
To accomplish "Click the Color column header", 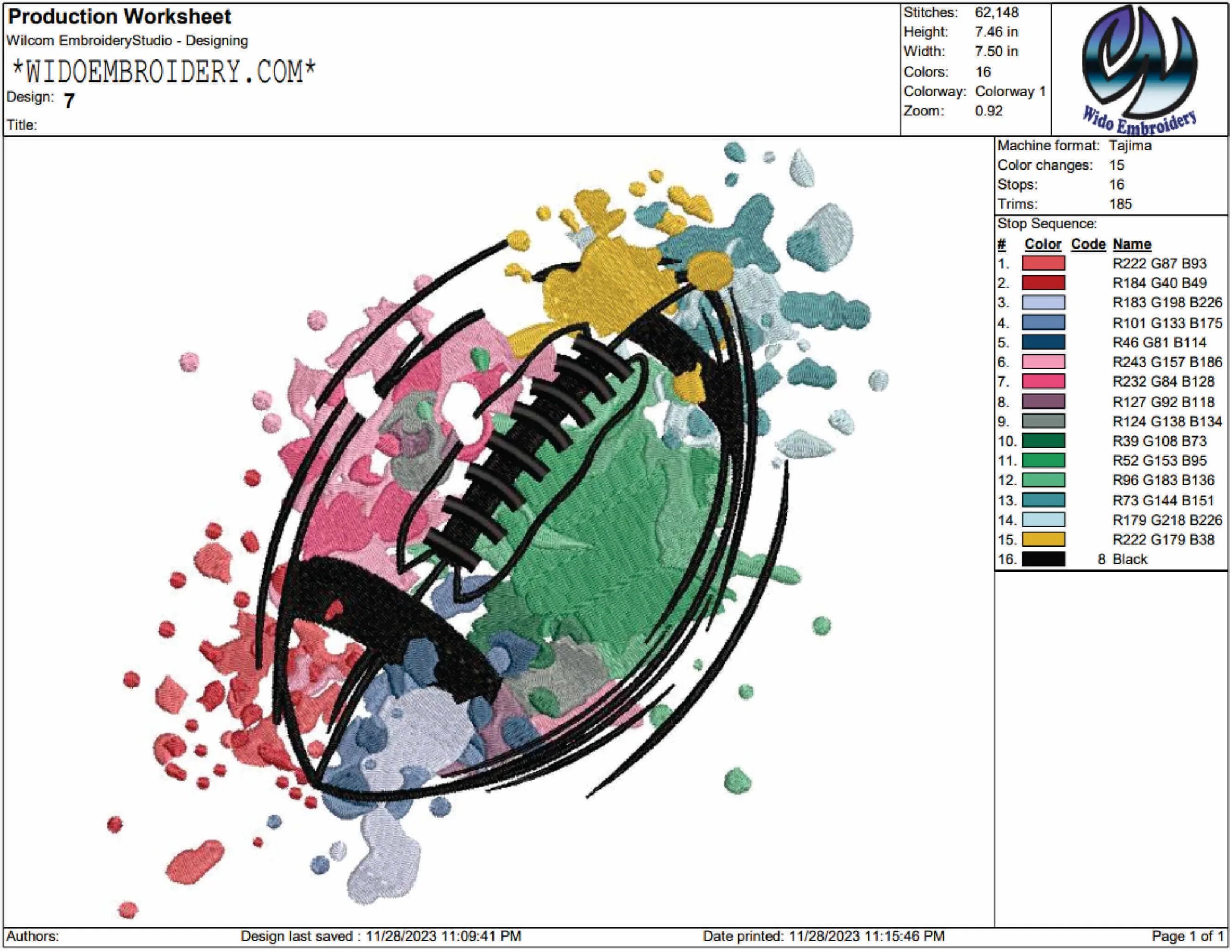I will tap(1042, 244).
